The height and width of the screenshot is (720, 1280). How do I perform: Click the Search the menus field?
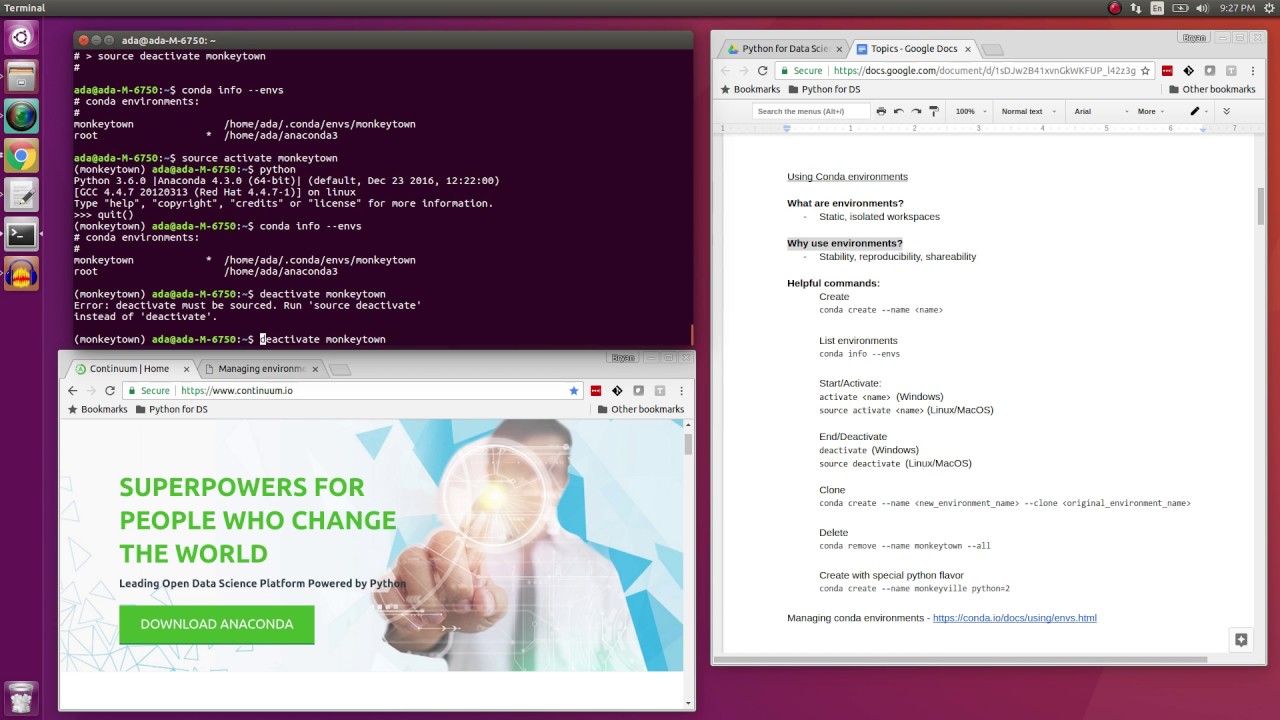(x=812, y=111)
